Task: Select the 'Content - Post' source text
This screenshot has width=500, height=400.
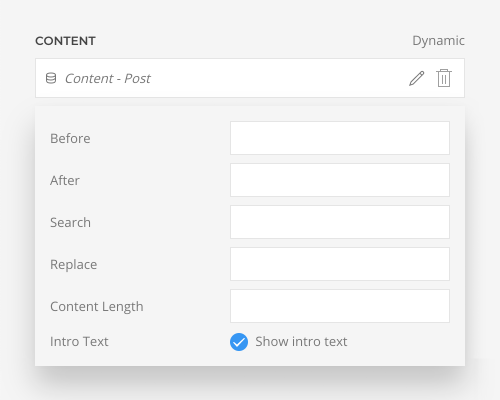Action: click(108, 79)
